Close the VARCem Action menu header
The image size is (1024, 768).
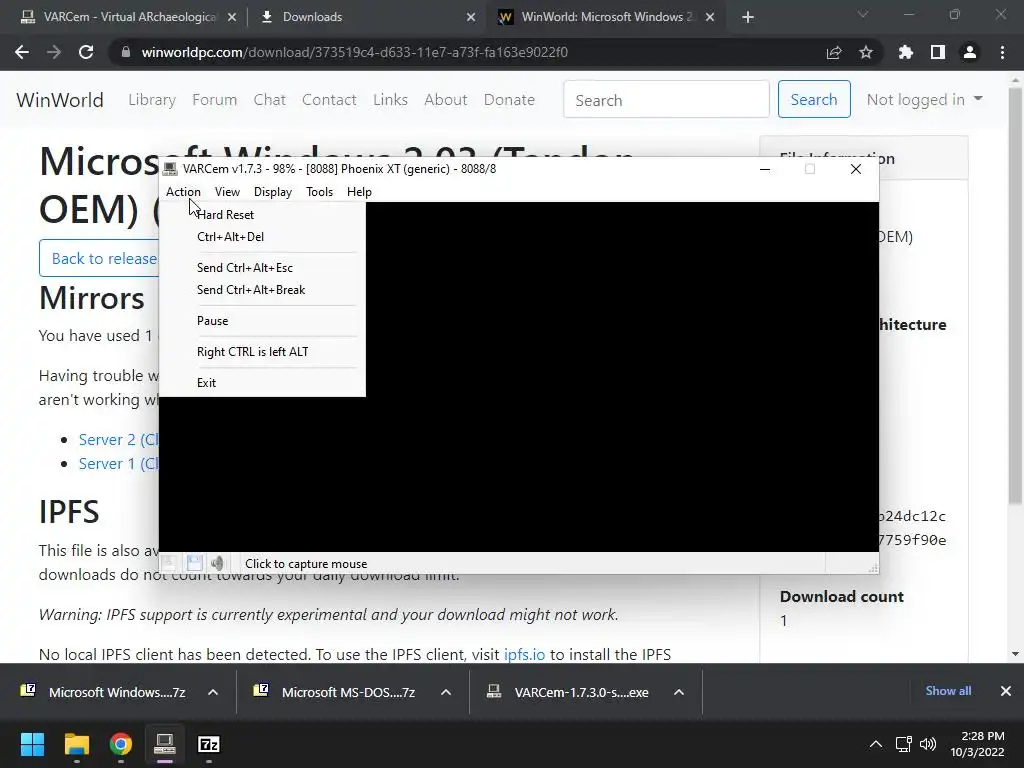[183, 192]
